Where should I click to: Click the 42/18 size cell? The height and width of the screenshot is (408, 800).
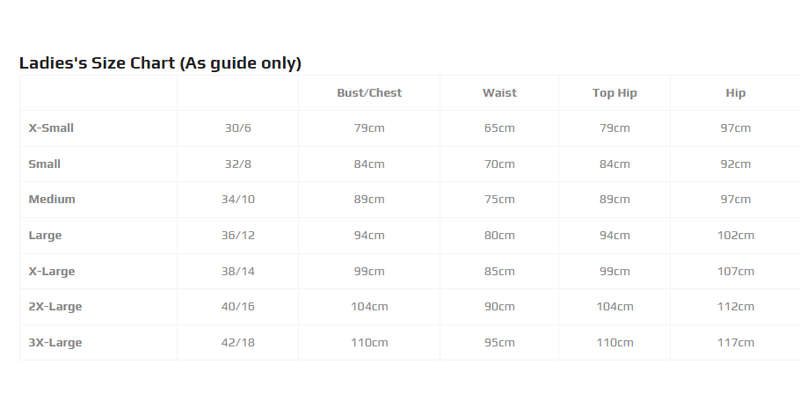click(238, 343)
